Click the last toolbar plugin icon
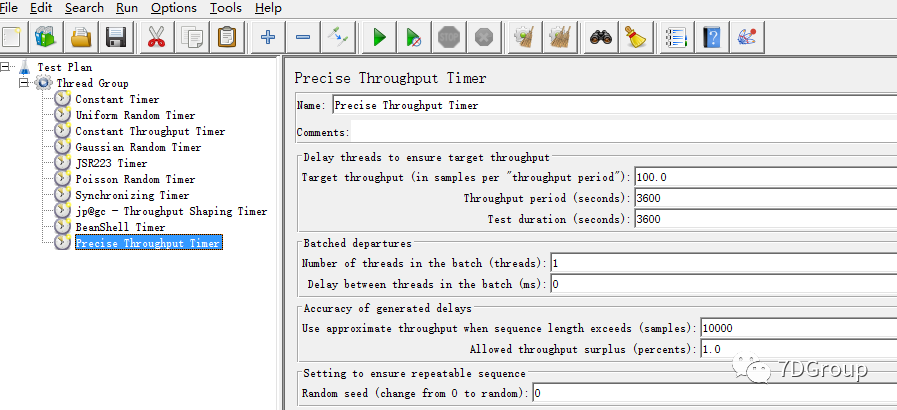Image resolution: width=897 pixels, height=410 pixels. pos(747,38)
